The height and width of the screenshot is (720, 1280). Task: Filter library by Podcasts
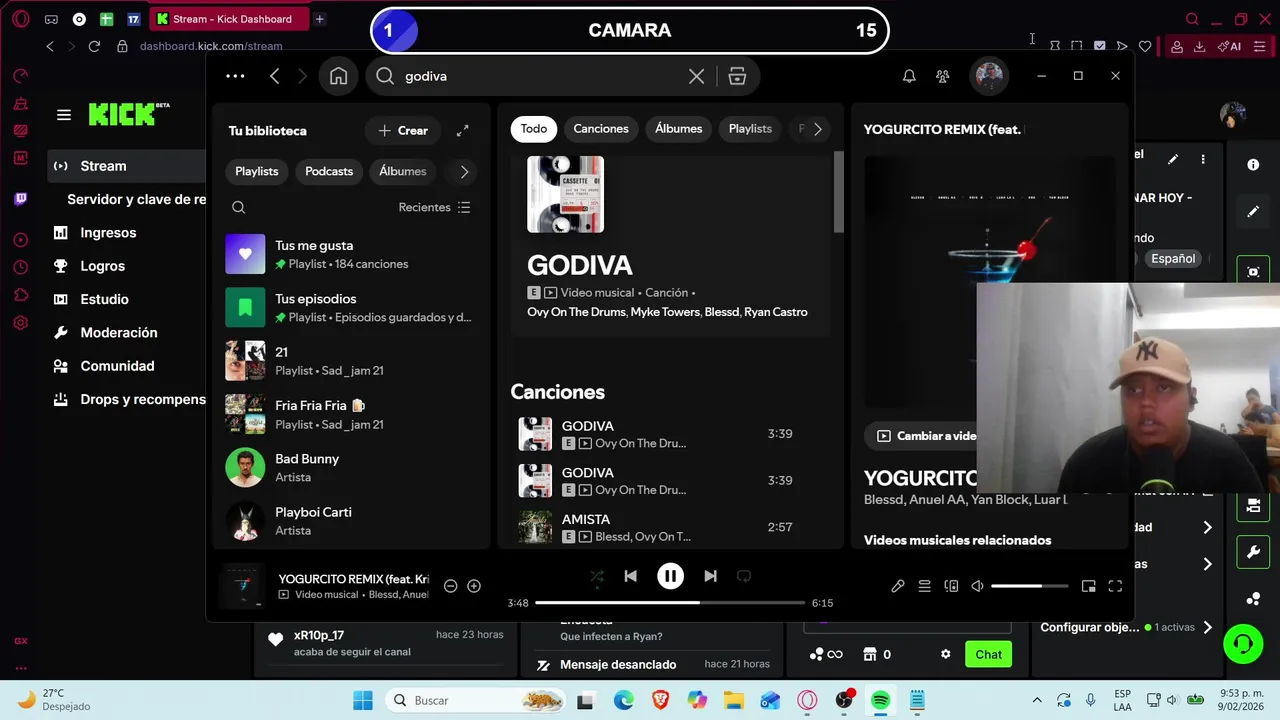(329, 171)
